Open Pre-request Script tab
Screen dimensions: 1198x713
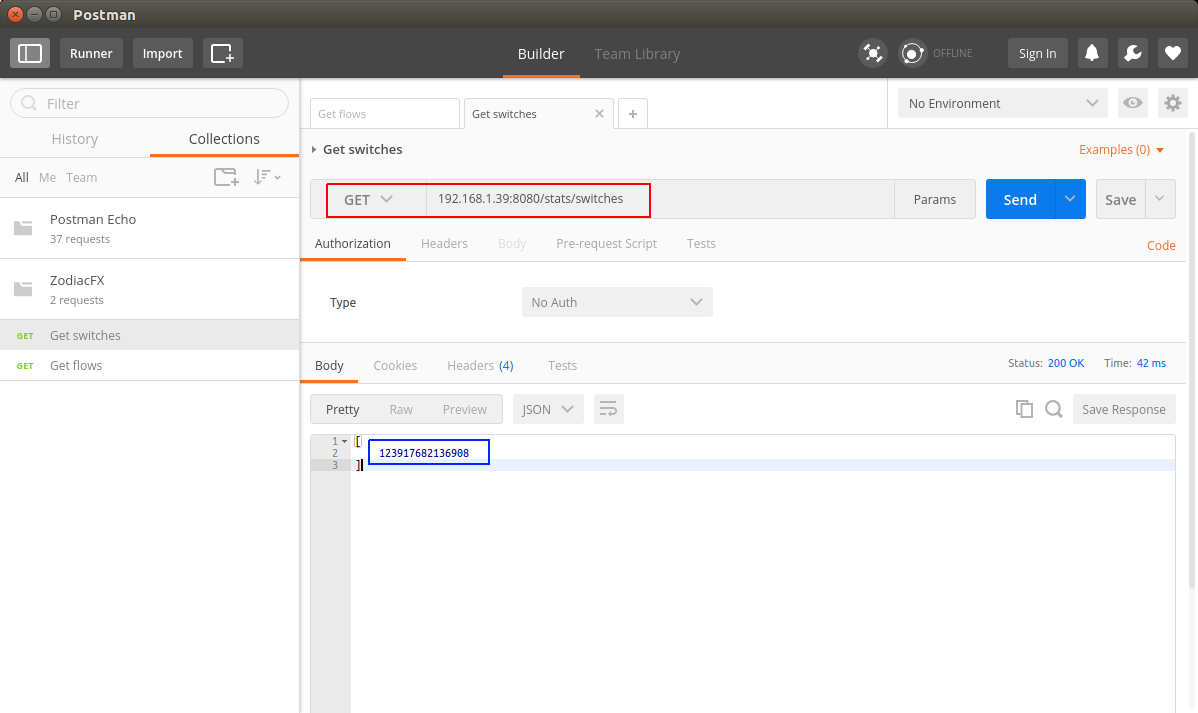pos(607,243)
